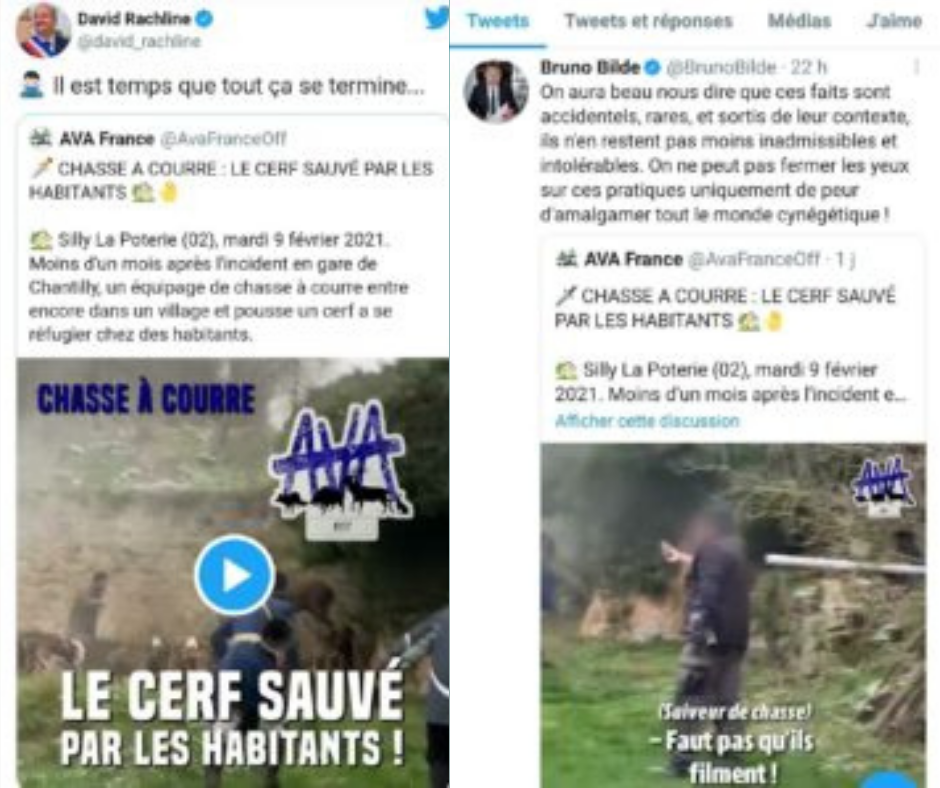Image resolution: width=940 pixels, height=788 pixels.
Task: Open Bruno Bilde's profile picture
Action: click(x=496, y=91)
